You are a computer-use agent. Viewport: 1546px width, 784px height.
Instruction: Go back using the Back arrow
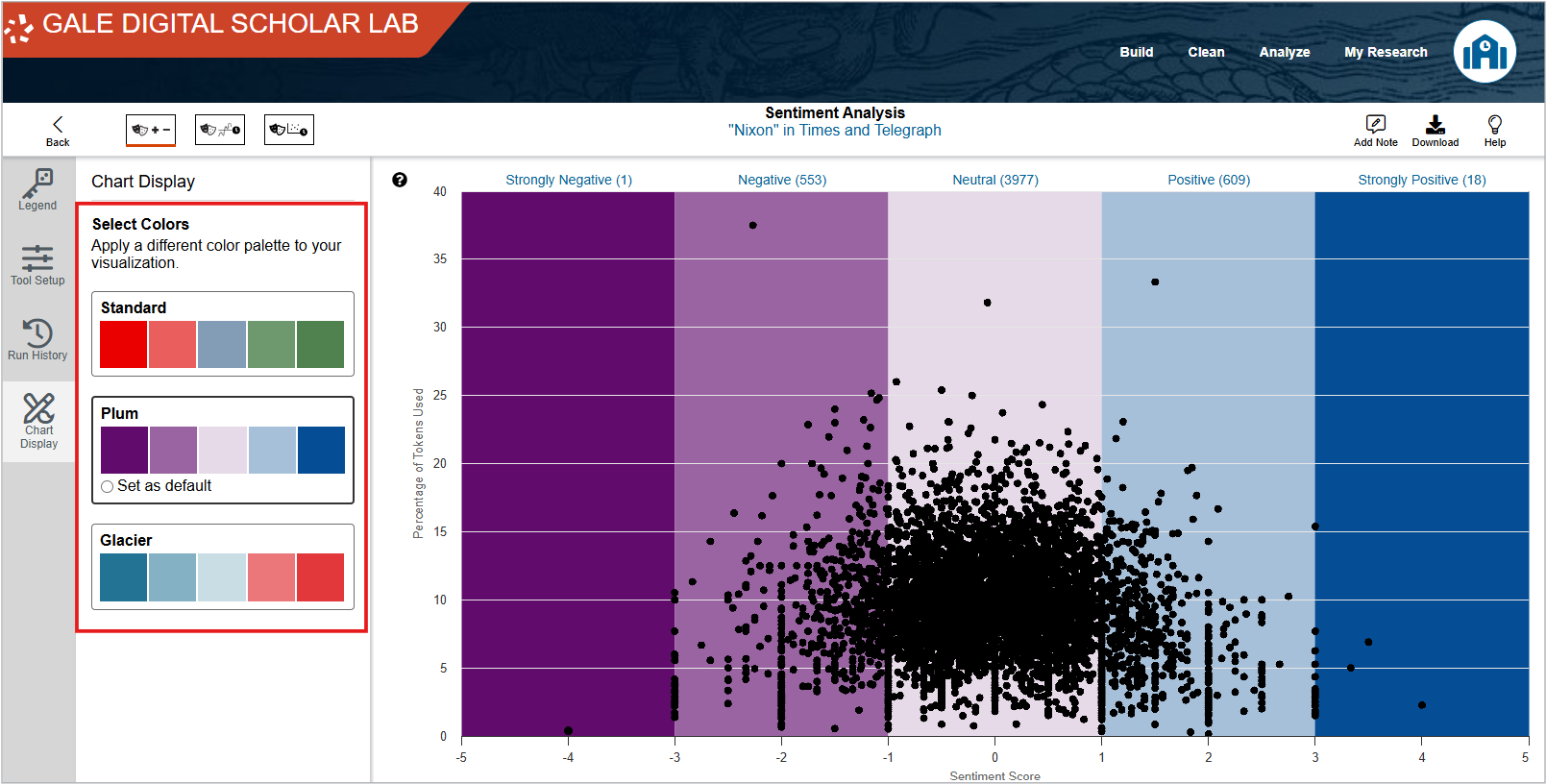(58, 131)
